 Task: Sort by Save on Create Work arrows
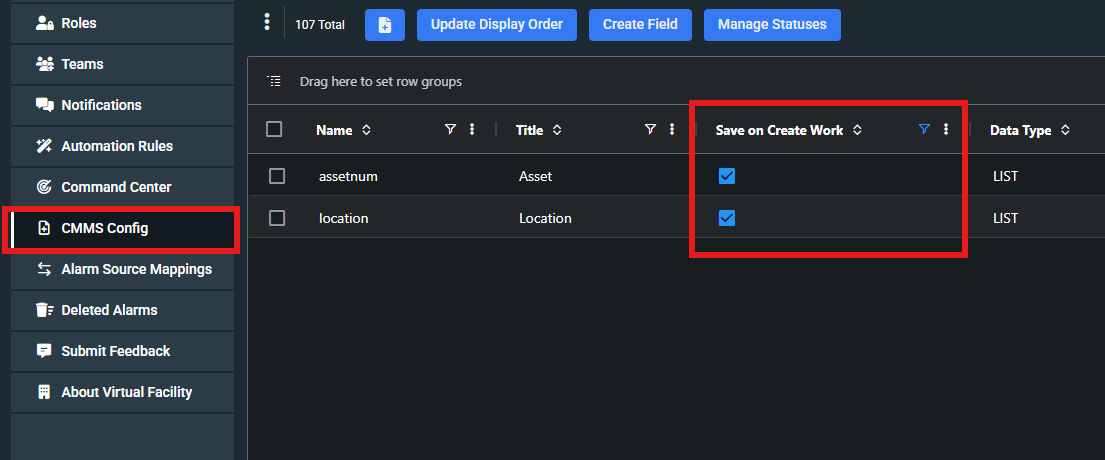[x=857, y=130]
